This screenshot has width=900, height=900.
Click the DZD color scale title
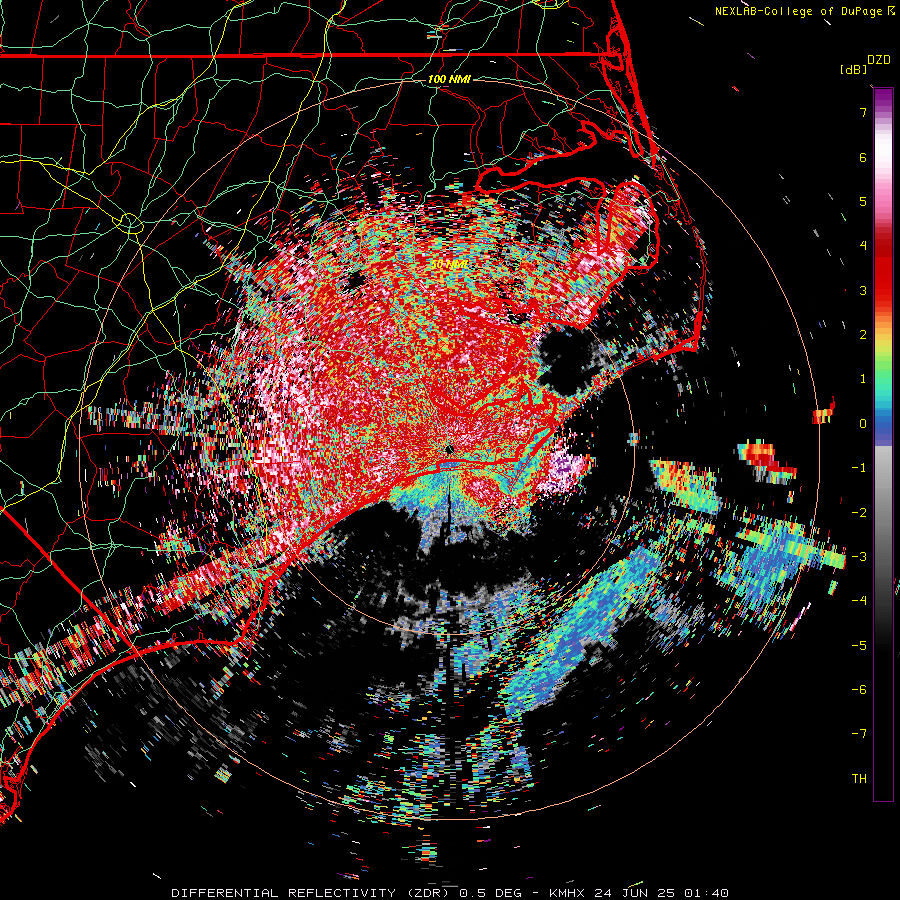click(879, 60)
